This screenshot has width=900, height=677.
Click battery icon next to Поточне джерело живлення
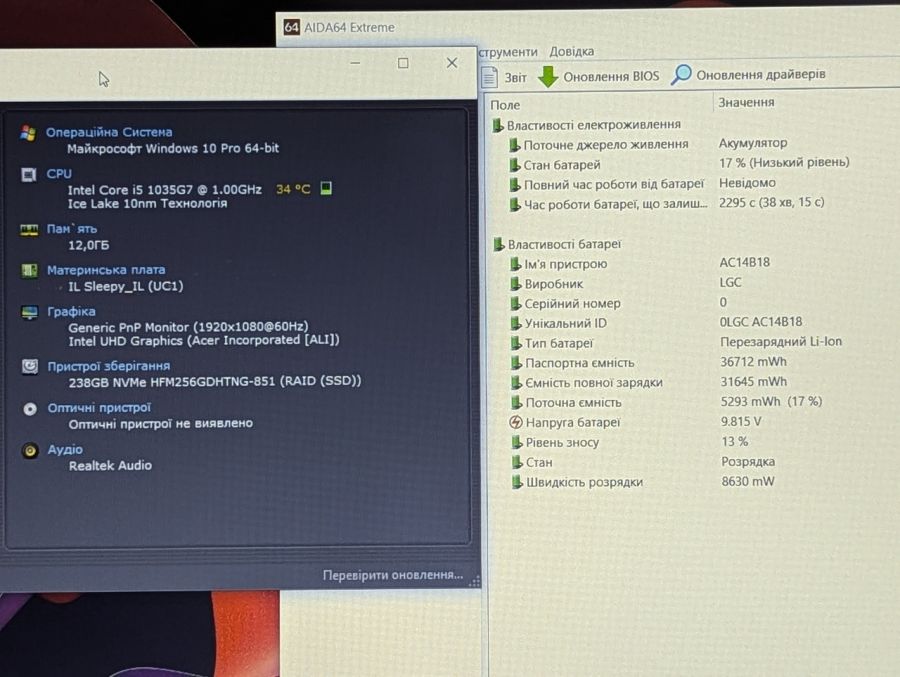[515, 145]
